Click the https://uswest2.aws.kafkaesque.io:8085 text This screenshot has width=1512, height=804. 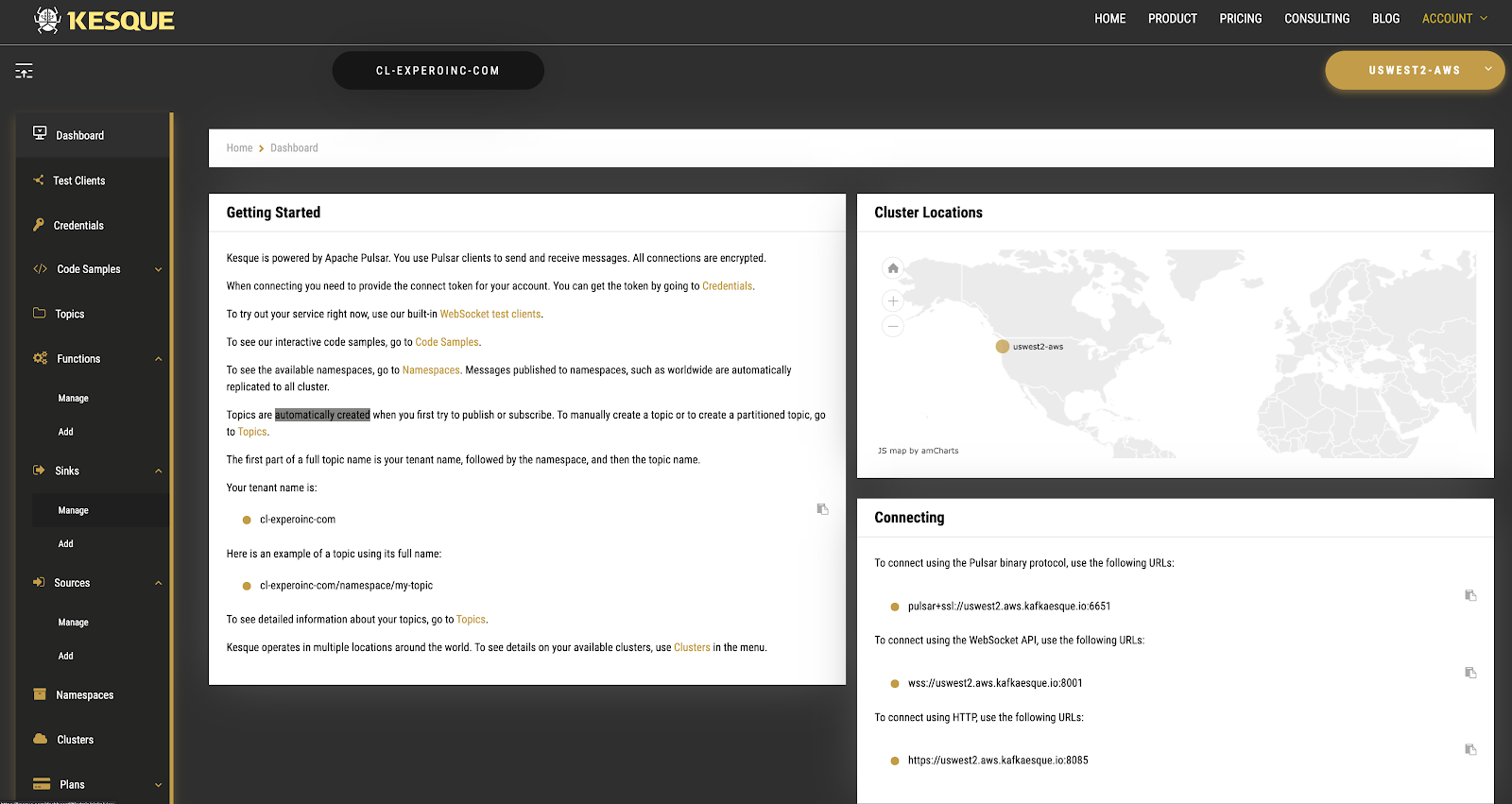tap(998, 761)
